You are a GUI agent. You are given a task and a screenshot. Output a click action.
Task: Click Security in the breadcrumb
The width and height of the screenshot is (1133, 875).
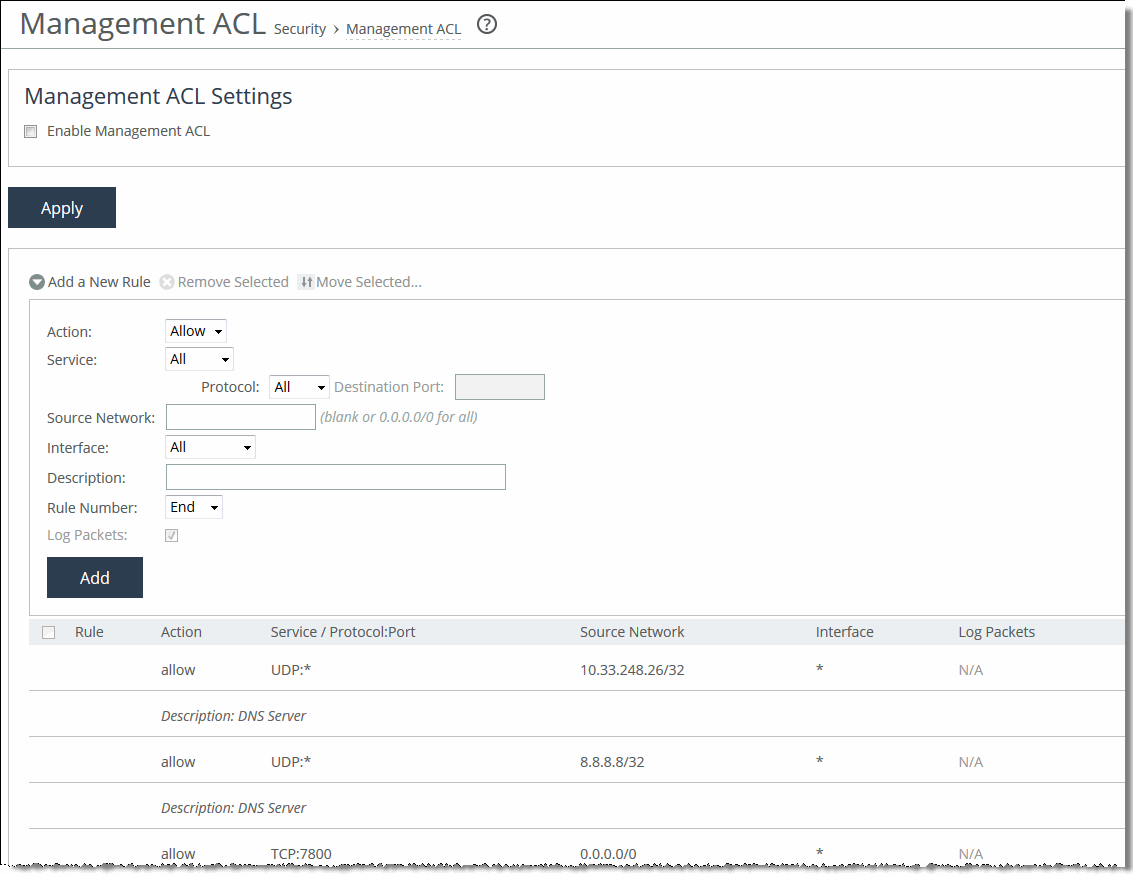(300, 29)
